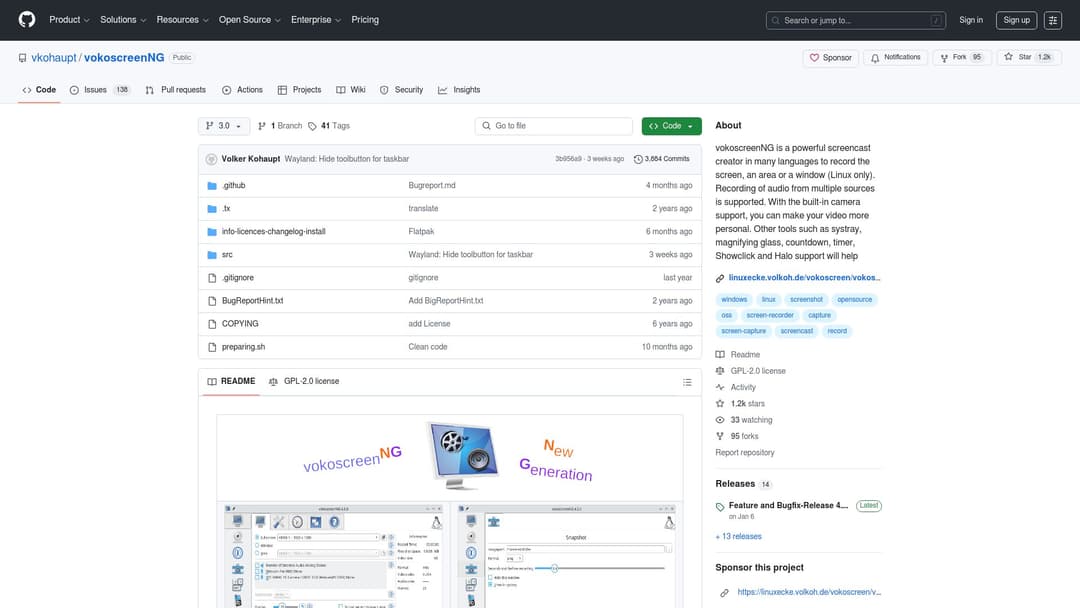Image resolution: width=1080 pixels, height=608 pixels.
Task: Go to the Pricing page
Action: pyautogui.click(x=365, y=20)
